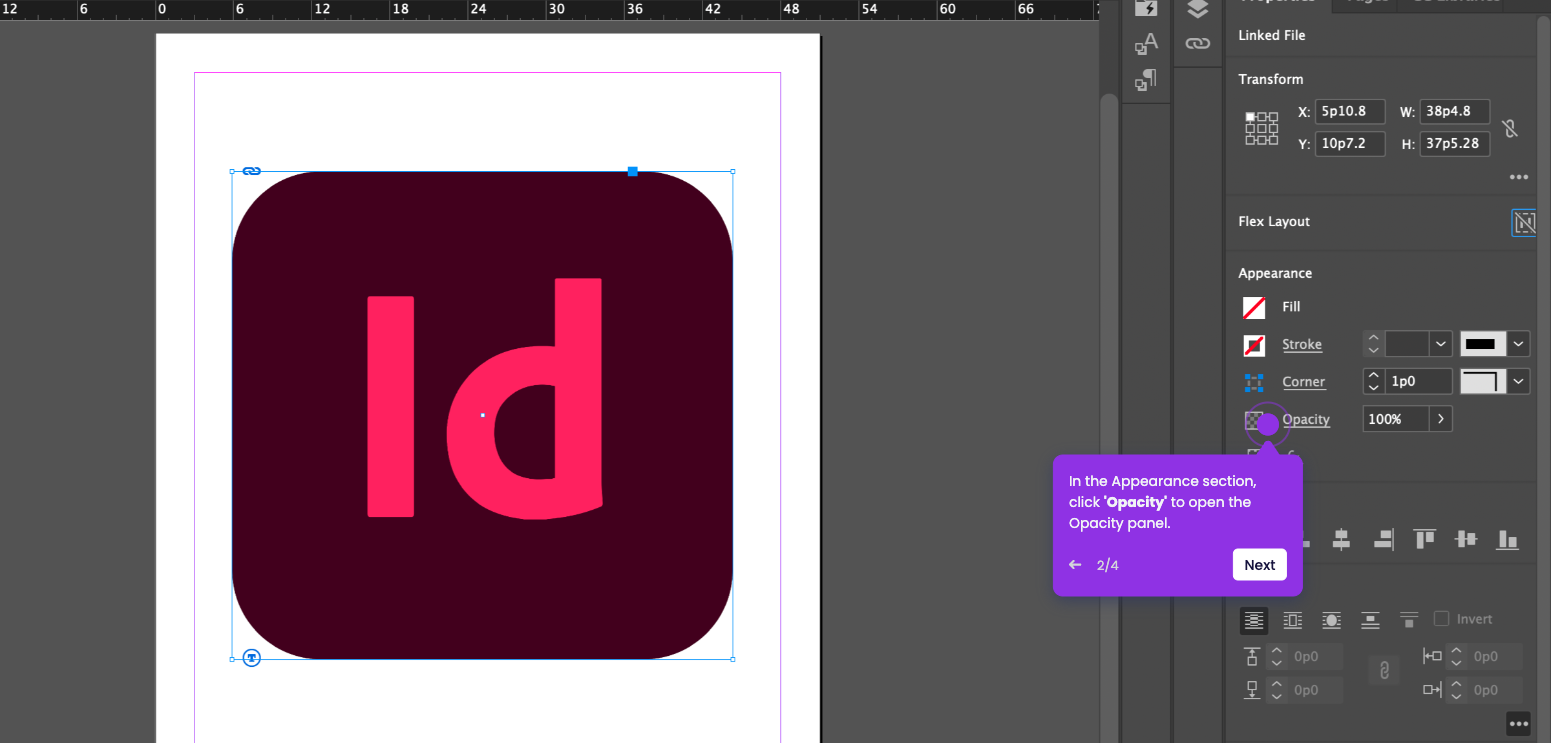Click the Fill color swatch
1551x743 pixels.
[x=1254, y=308]
